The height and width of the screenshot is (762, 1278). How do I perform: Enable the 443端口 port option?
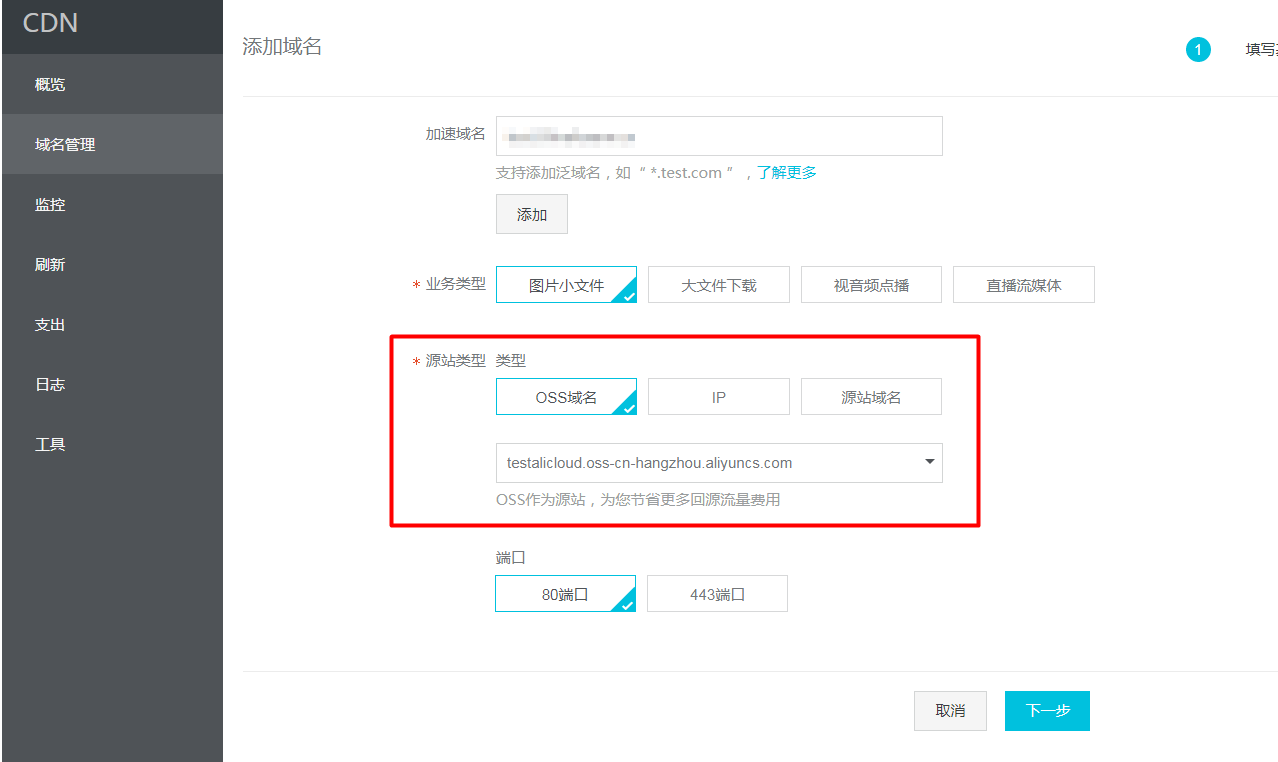pyautogui.click(x=717, y=593)
